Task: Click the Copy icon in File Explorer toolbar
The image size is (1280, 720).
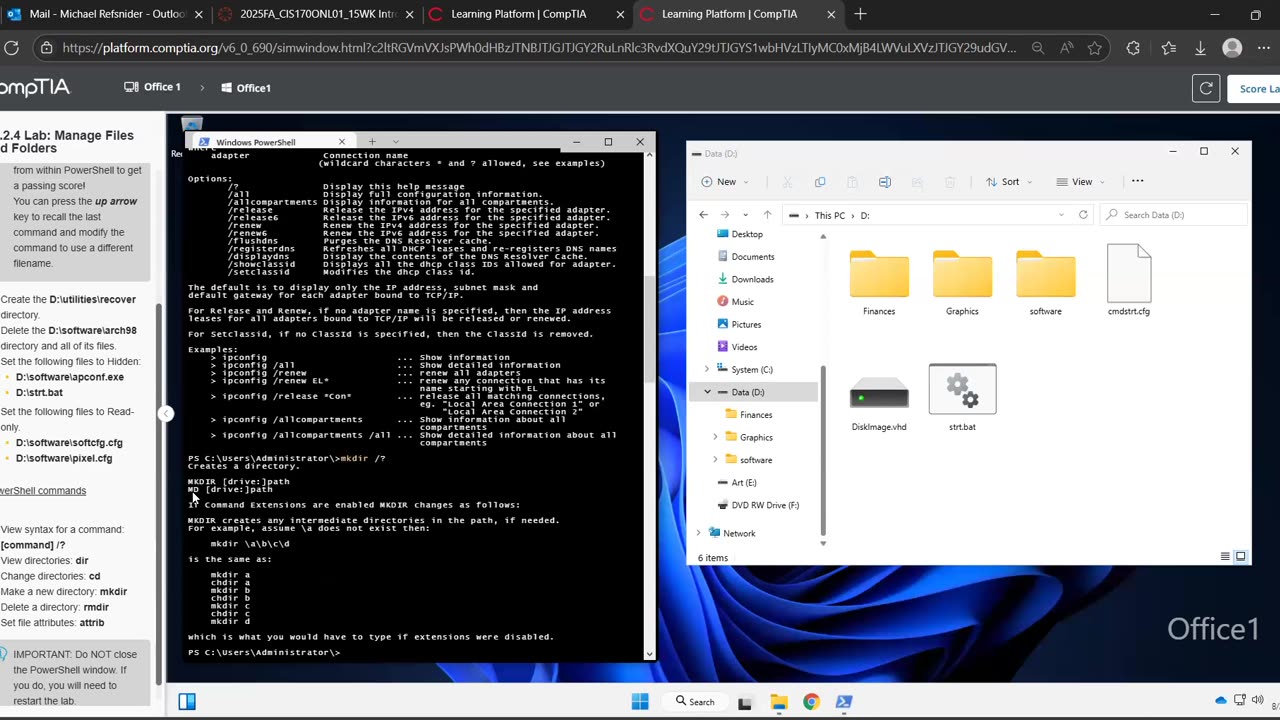Action: pyautogui.click(x=820, y=182)
